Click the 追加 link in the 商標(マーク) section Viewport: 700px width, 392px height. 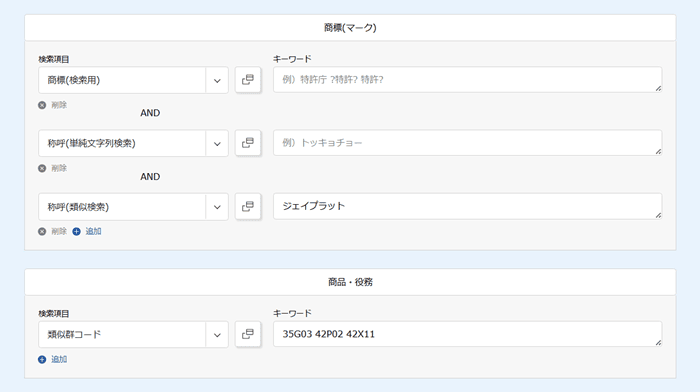[87, 231]
